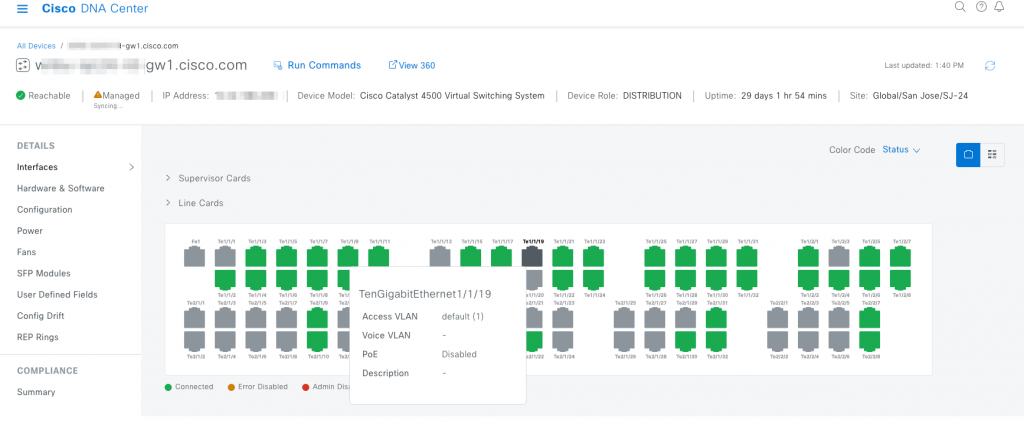1024x437 pixels.
Task: Click the green Connected legend dot
Action: (169, 387)
